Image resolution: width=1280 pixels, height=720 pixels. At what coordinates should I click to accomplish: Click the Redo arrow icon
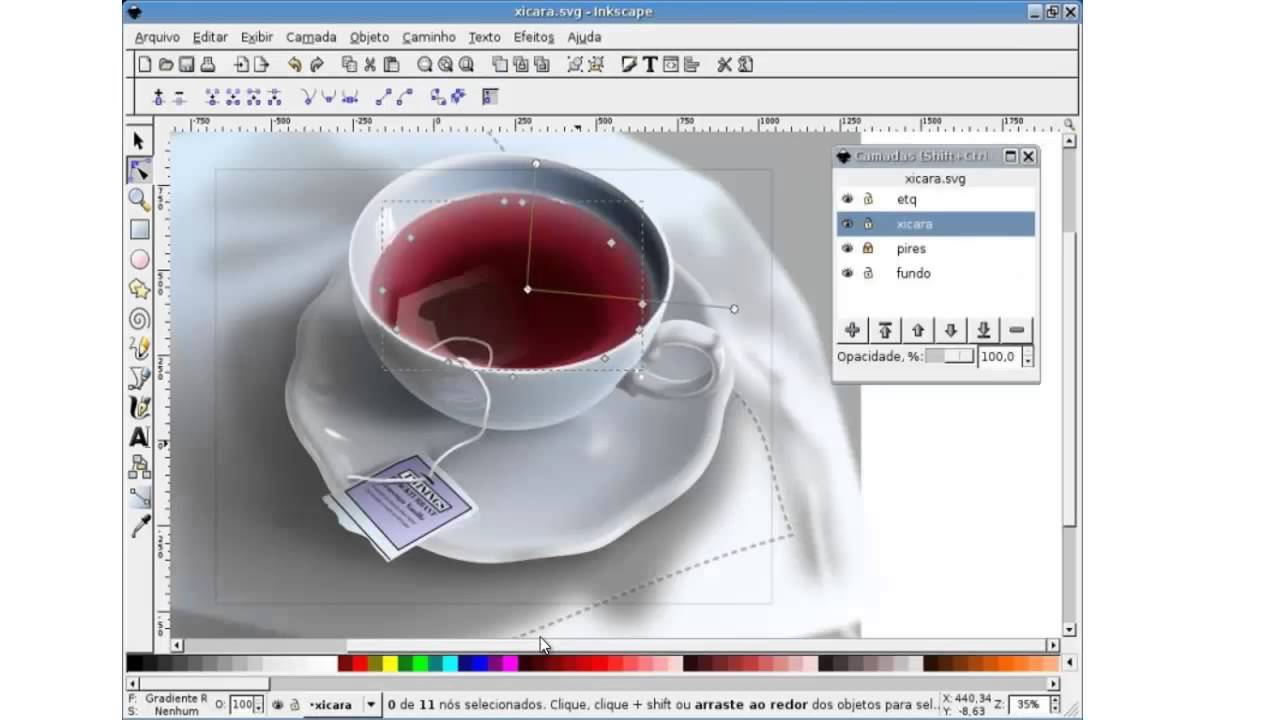[x=317, y=65]
